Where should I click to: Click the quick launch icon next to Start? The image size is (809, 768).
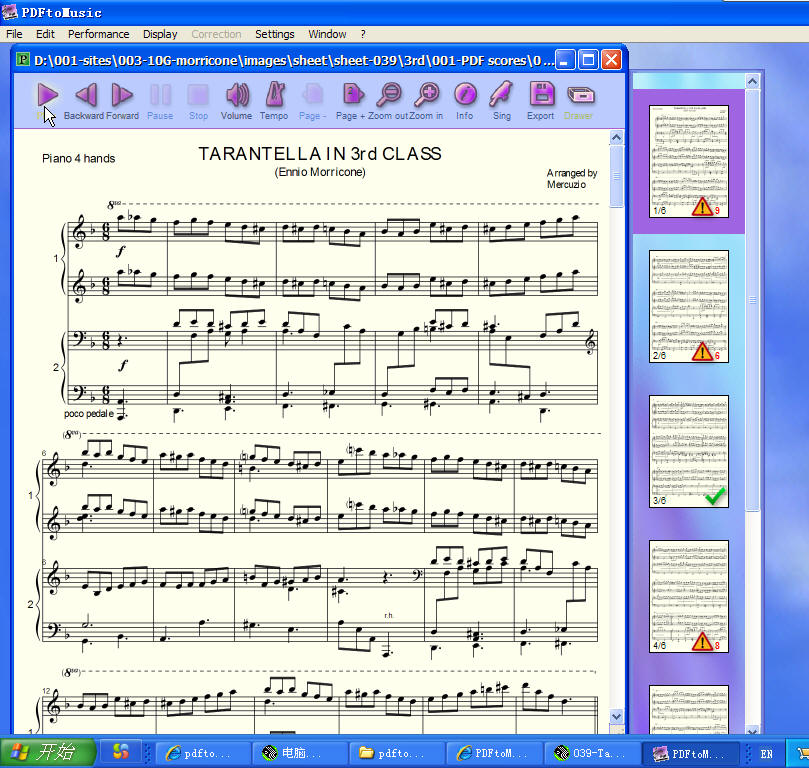click(121, 751)
